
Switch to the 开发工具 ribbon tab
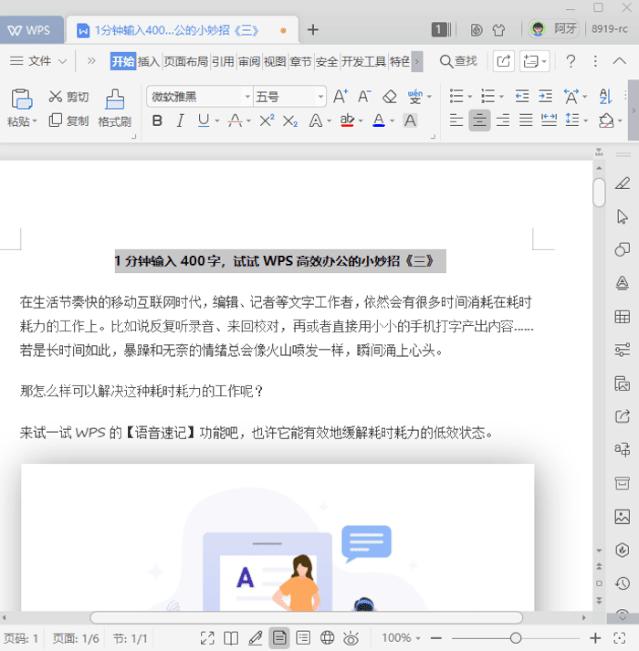[x=364, y=61]
